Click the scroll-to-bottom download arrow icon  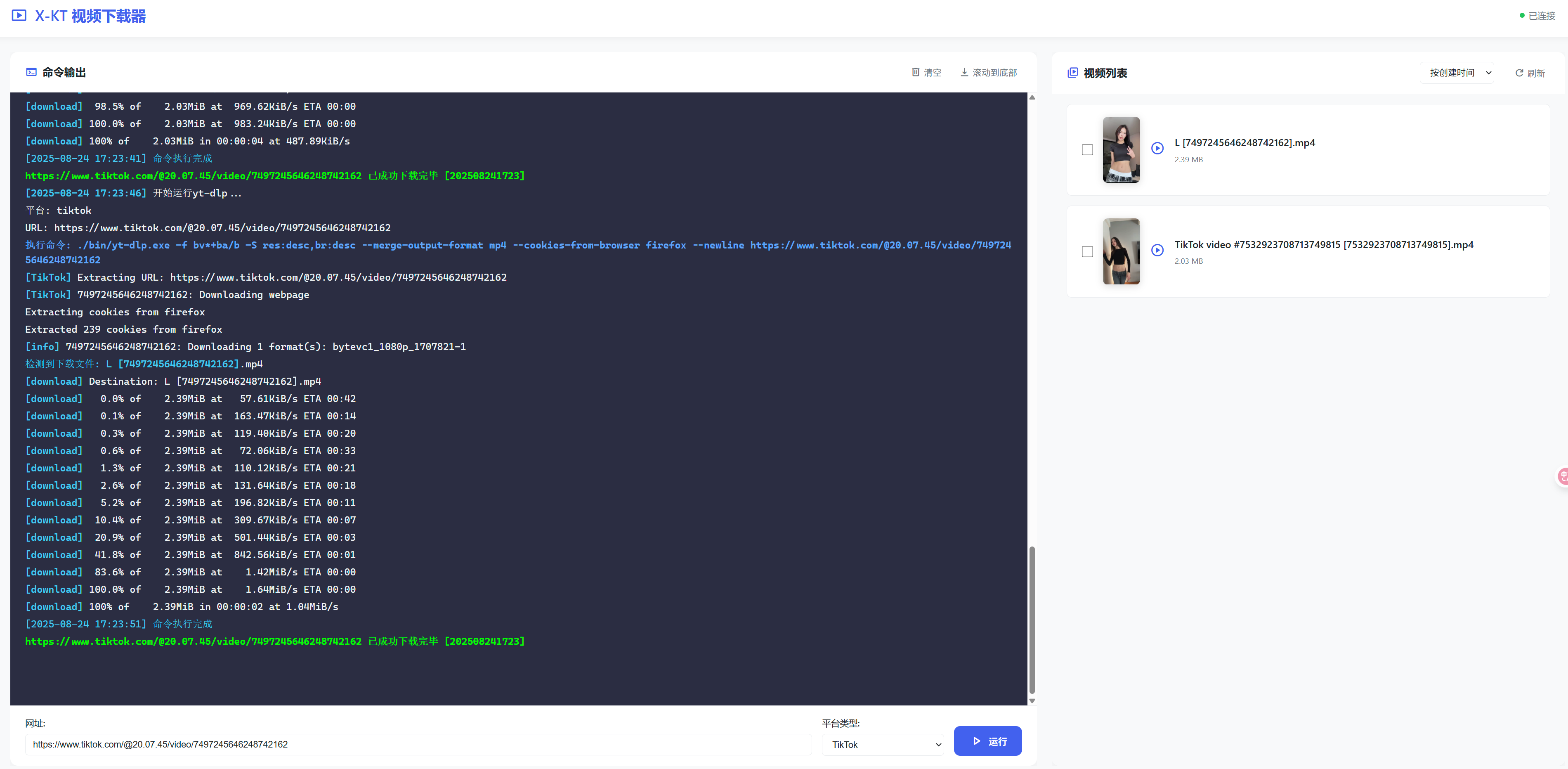(964, 73)
